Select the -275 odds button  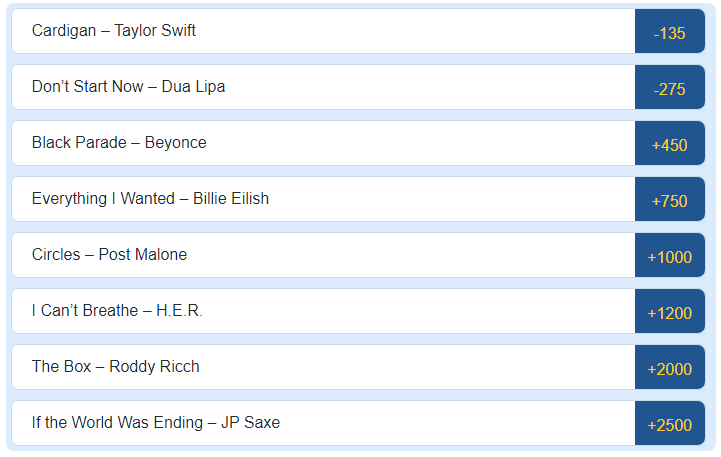[x=669, y=88]
